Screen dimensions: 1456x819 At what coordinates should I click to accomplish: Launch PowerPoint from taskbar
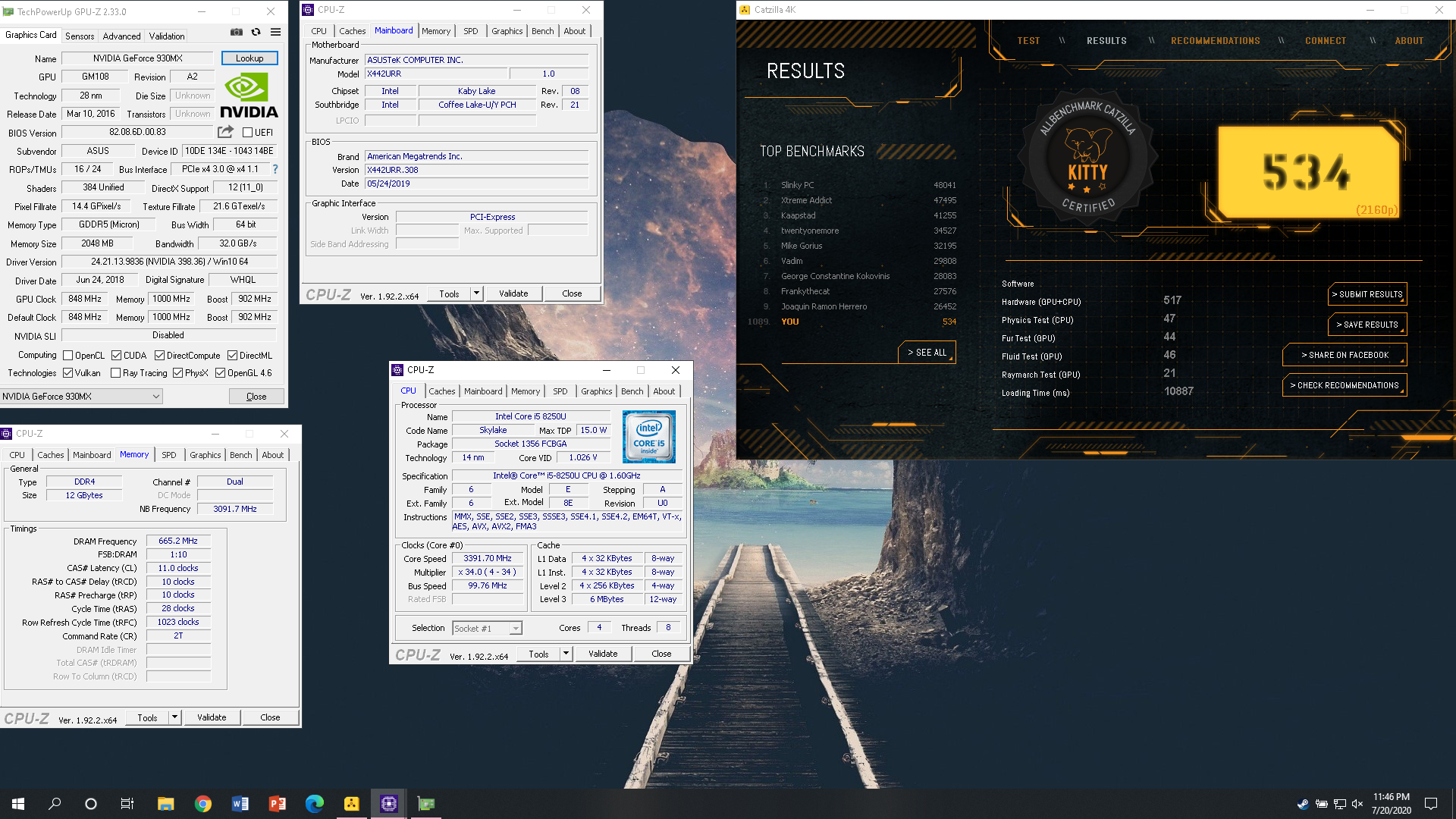pos(278,803)
